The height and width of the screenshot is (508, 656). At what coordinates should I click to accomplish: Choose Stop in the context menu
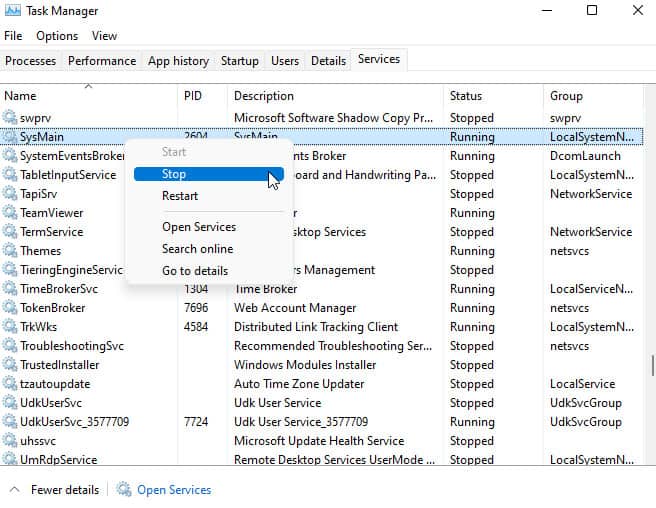(x=174, y=174)
